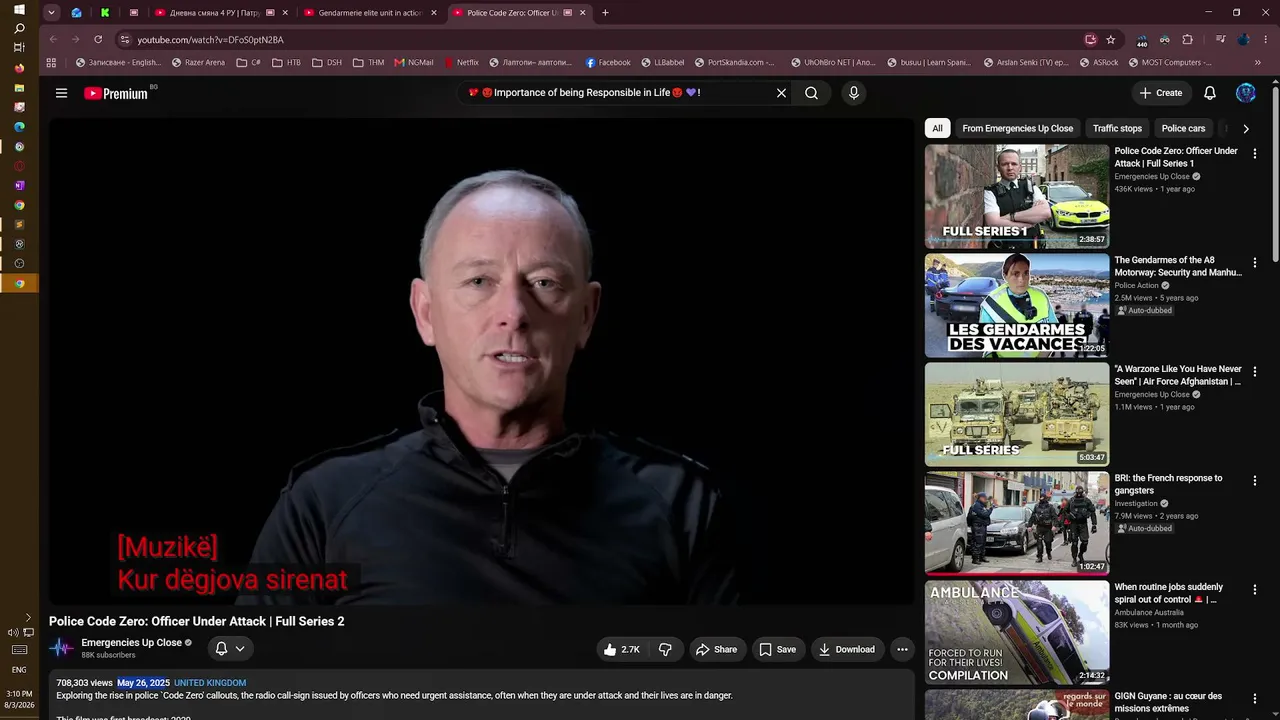This screenshot has height=720, width=1280.
Task: Open the YouTube account avatar menu
Action: coord(1246,93)
